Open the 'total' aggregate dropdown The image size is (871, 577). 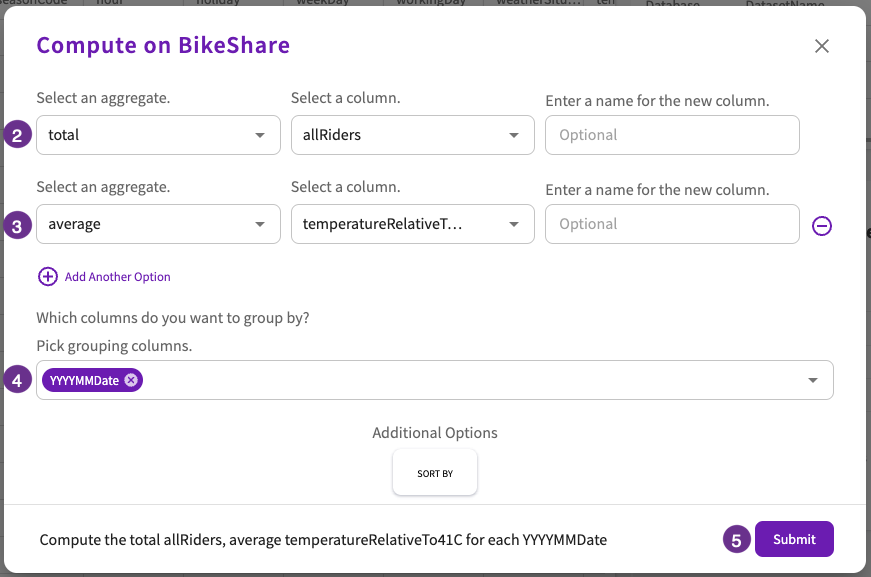tap(158, 135)
